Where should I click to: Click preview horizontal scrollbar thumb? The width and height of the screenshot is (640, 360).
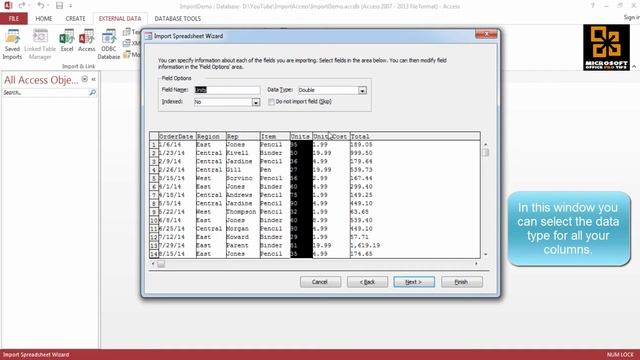point(161,264)
